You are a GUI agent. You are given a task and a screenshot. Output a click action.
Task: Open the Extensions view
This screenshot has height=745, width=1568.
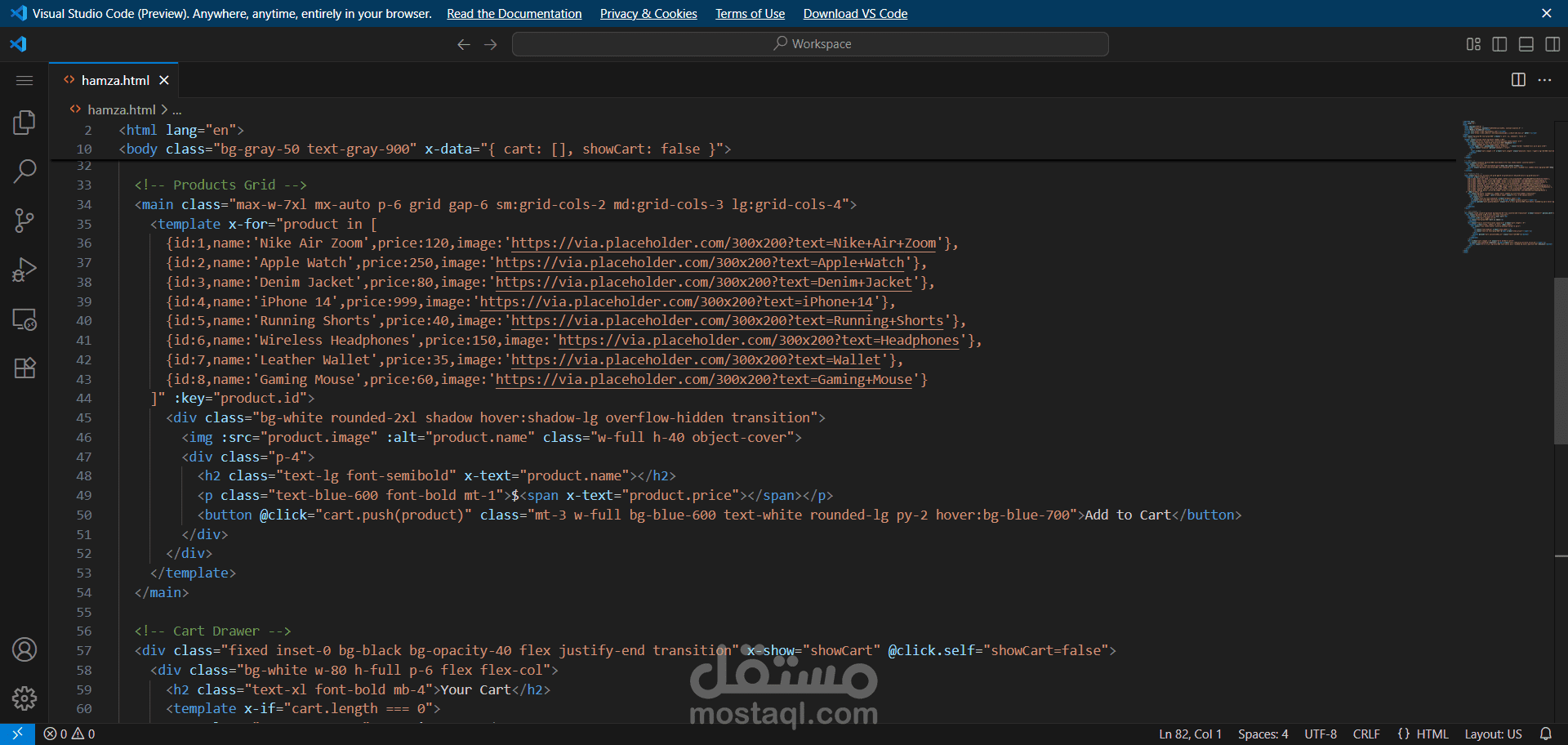[24, 368]
